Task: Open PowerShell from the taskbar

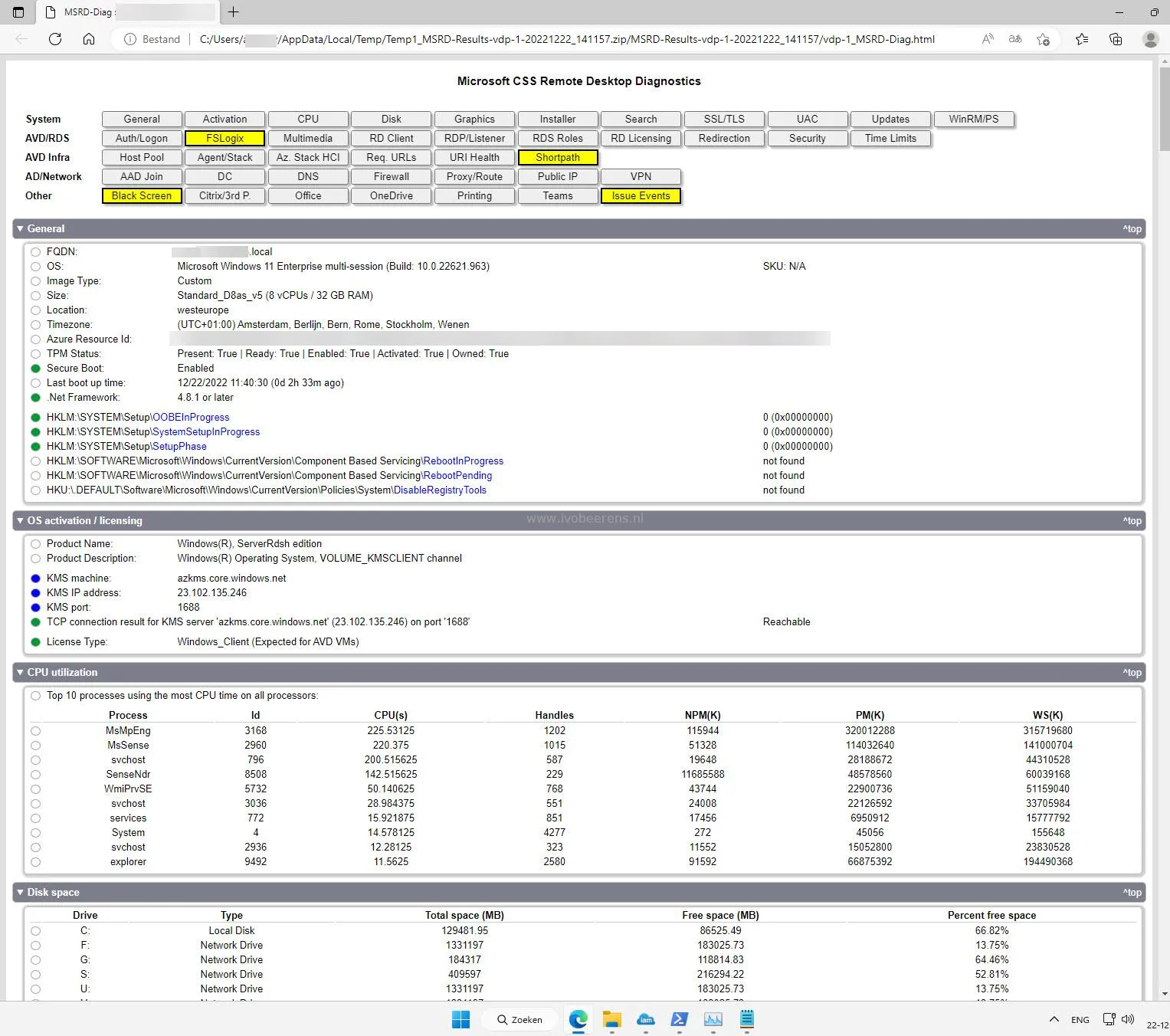Action: coord(680,1019)
